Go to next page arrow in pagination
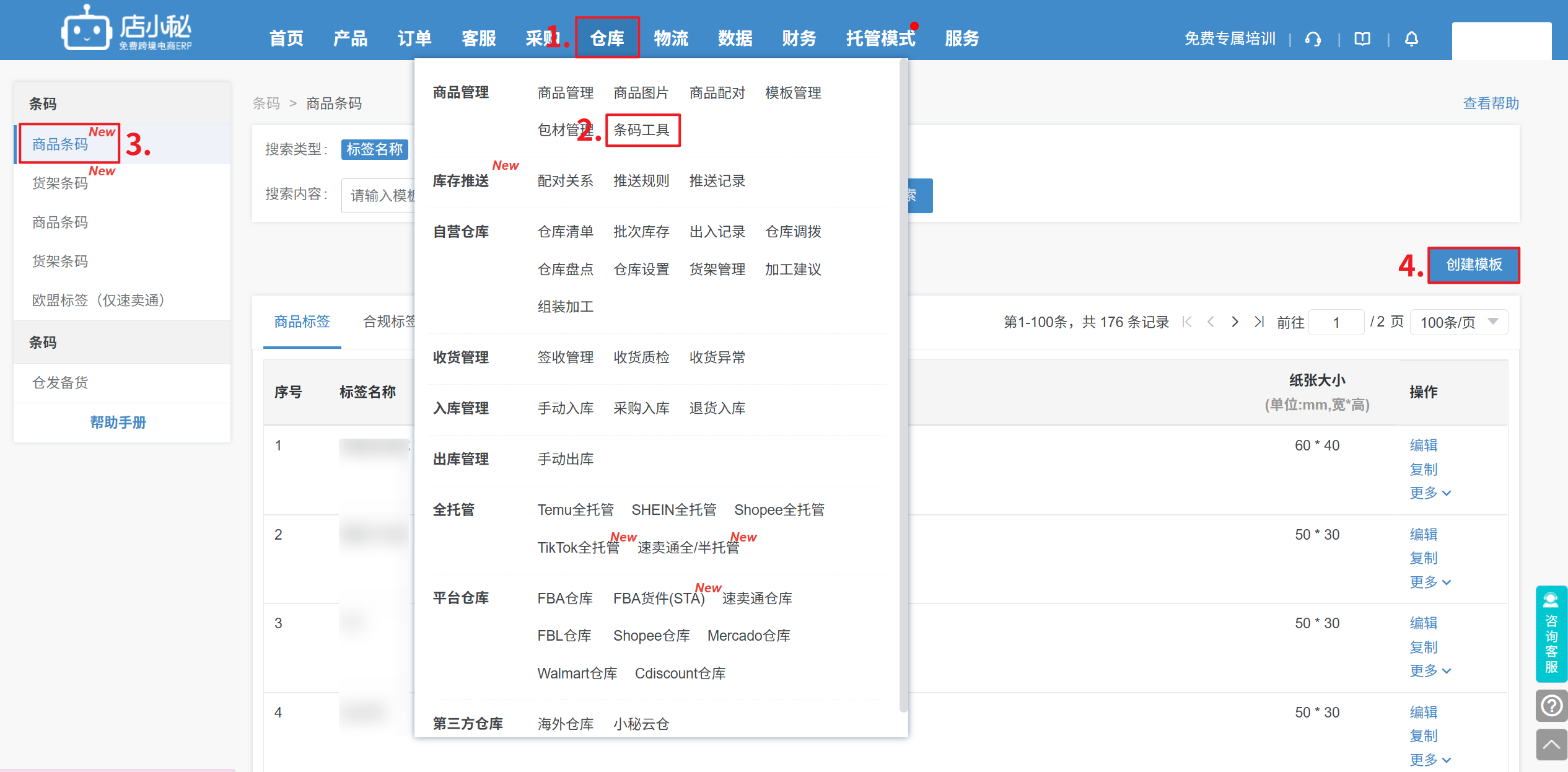 (x=1235, y=322)
